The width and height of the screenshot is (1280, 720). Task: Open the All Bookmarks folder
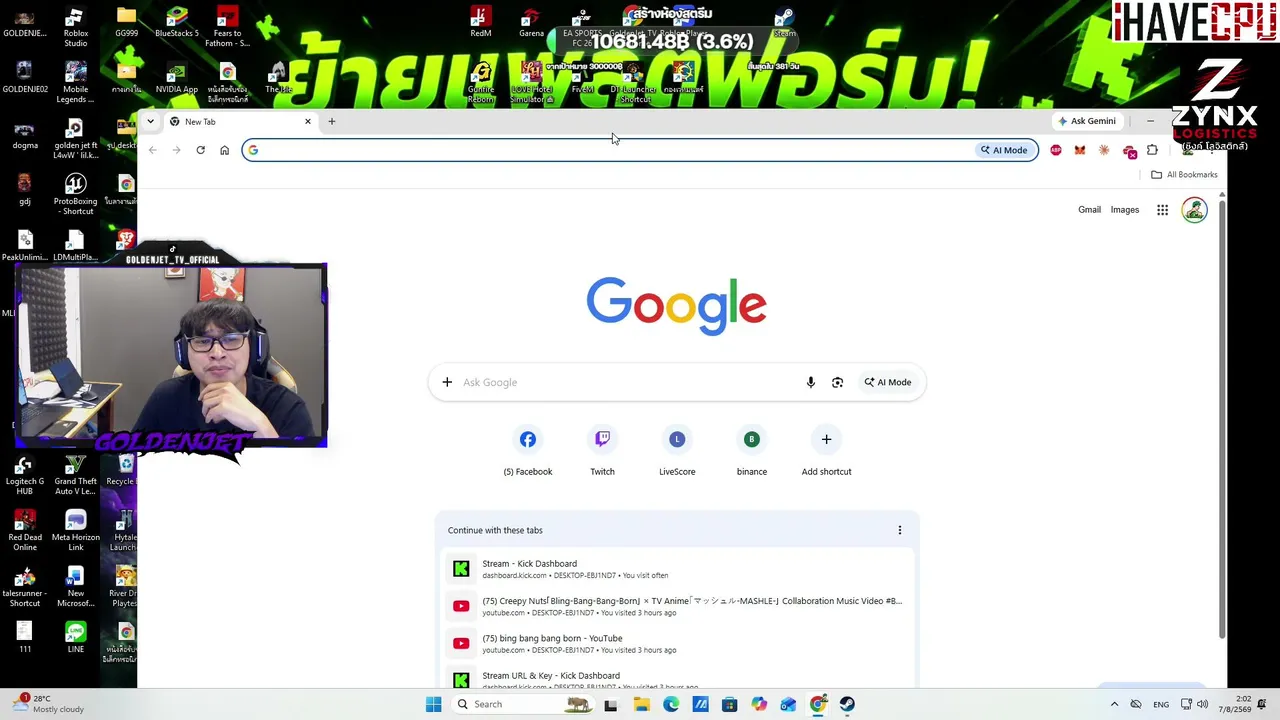[1184, 174]
